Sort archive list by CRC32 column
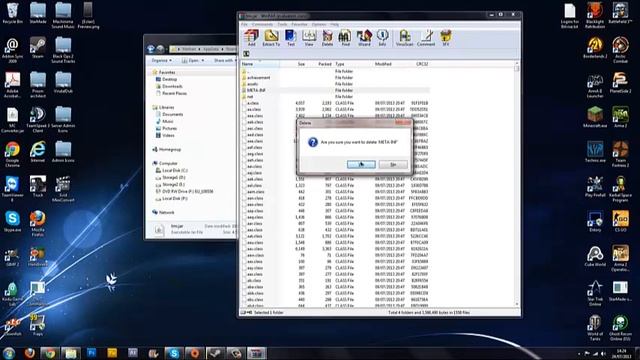640x360 pixels. coord(422,64)
